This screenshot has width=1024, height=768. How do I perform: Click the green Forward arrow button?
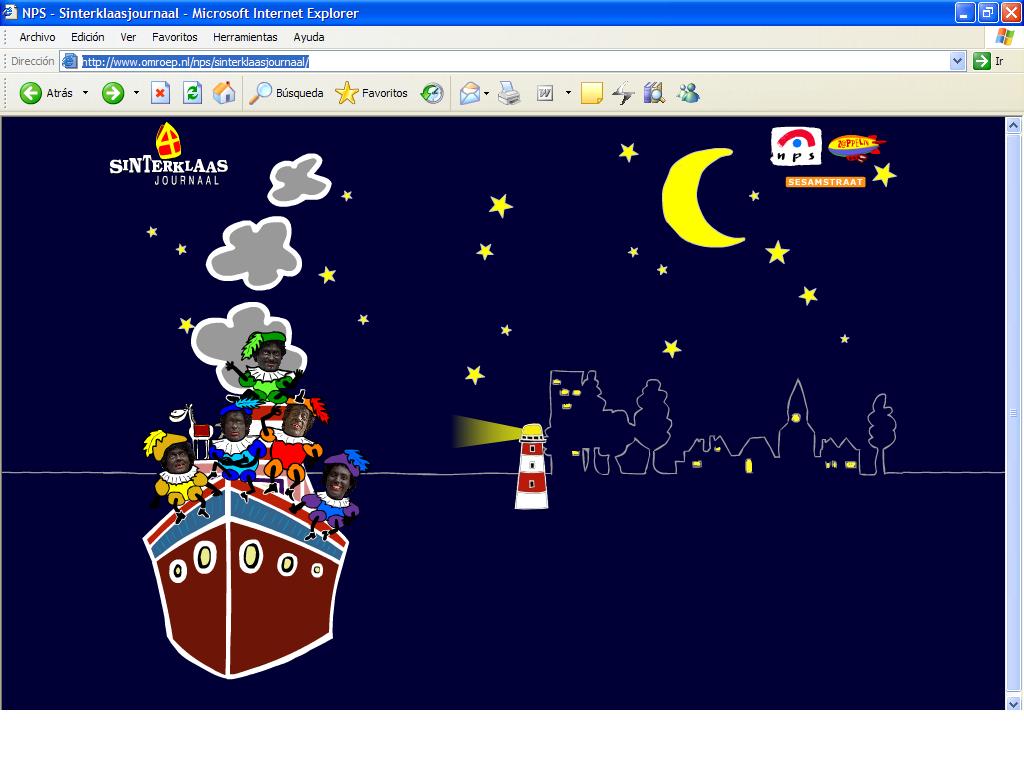(x=113, y=93)
